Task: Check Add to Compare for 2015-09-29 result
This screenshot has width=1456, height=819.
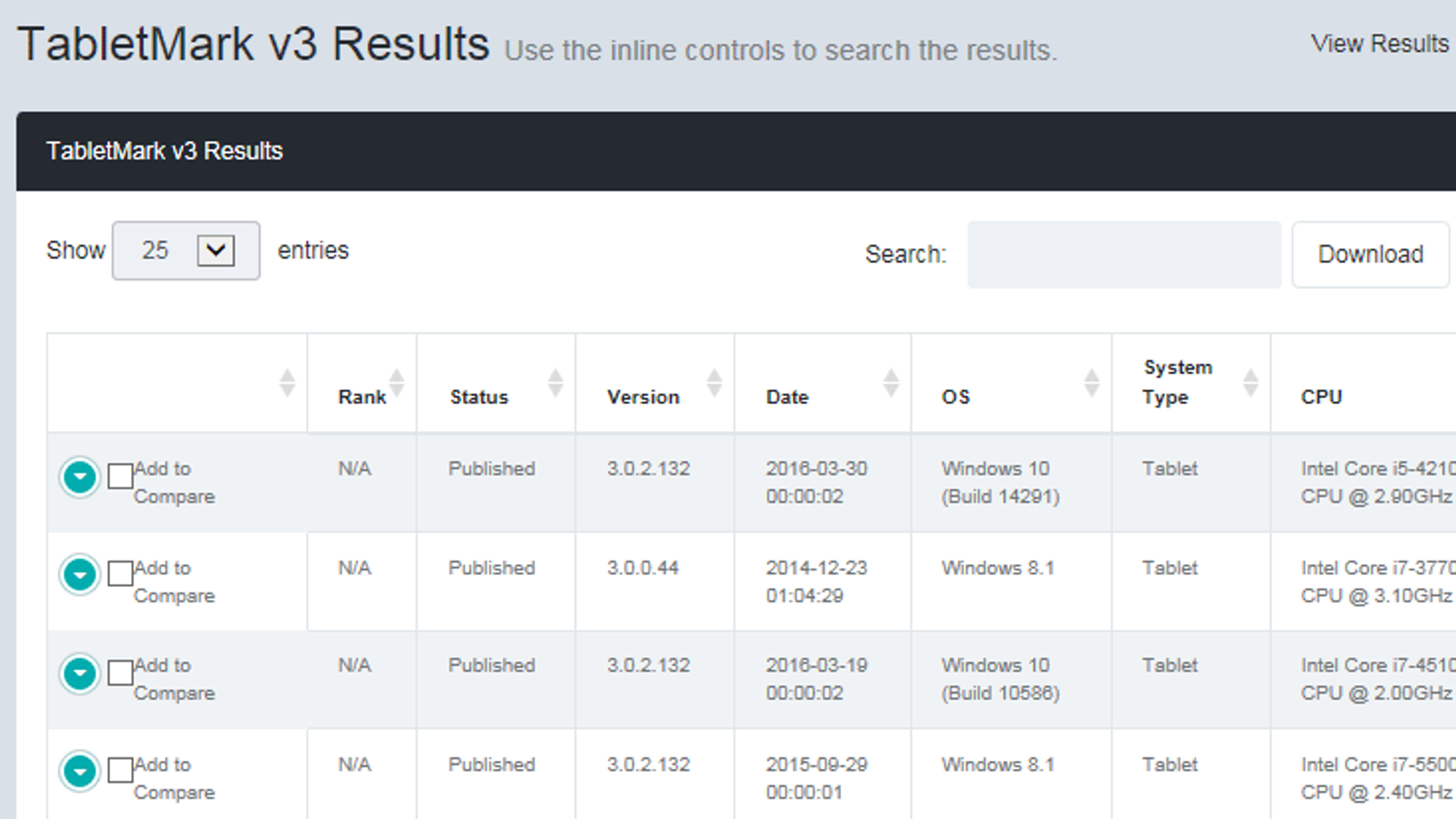Action: (x=120, y=771)
